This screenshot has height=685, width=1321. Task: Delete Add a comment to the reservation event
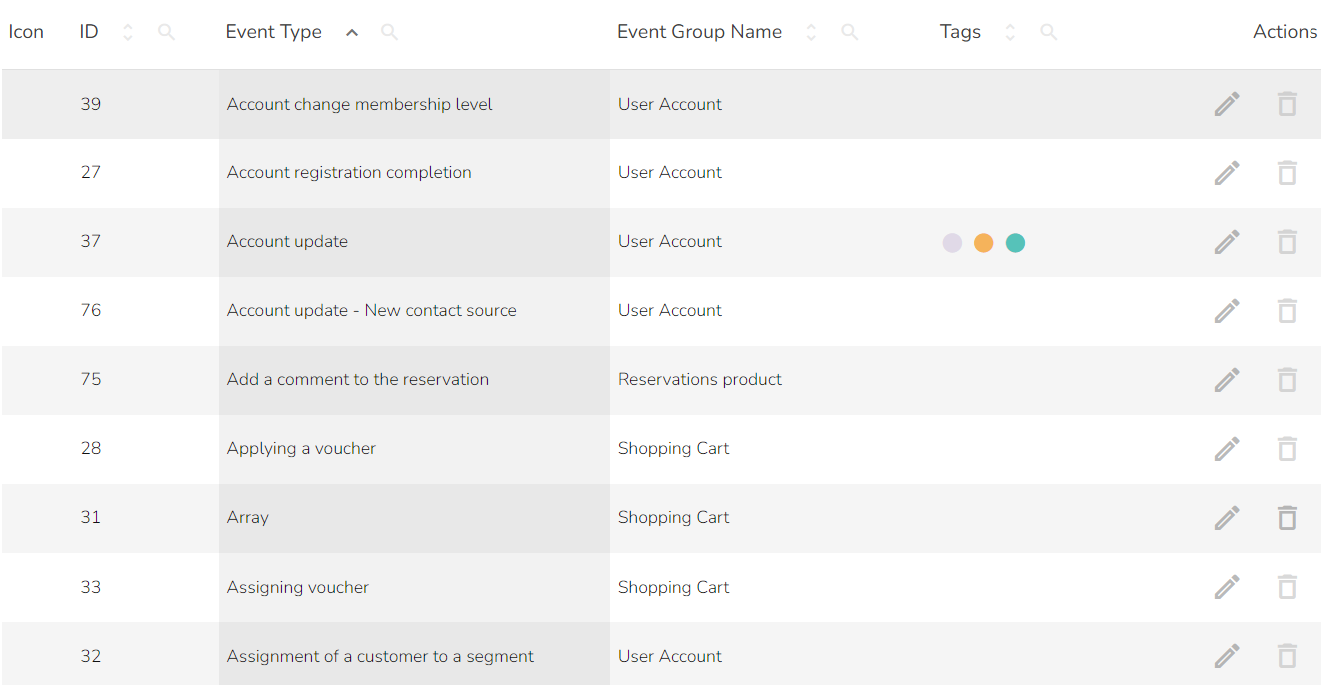click(1287, 380)
